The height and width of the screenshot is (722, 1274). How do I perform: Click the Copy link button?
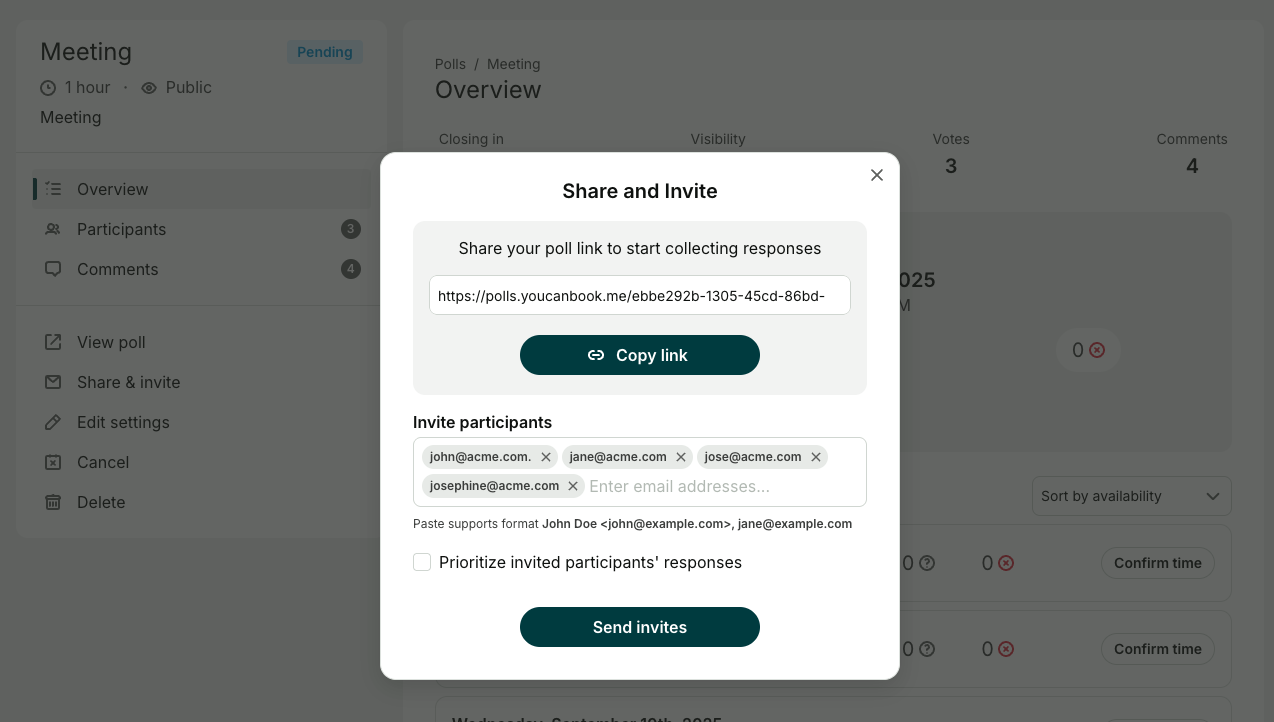640,355
